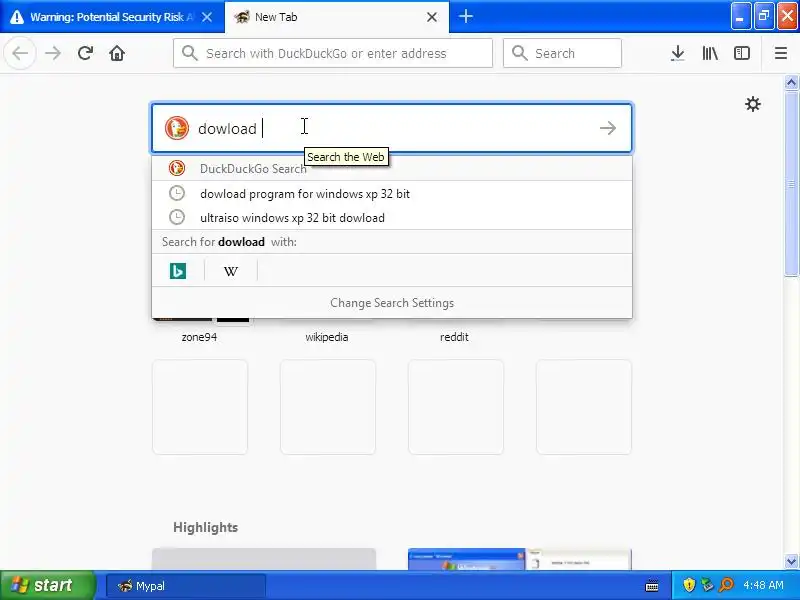Search with the Wikipedia engine icon
The width and height of the screenshot is (800, 600).
click(x=231, y=271)
